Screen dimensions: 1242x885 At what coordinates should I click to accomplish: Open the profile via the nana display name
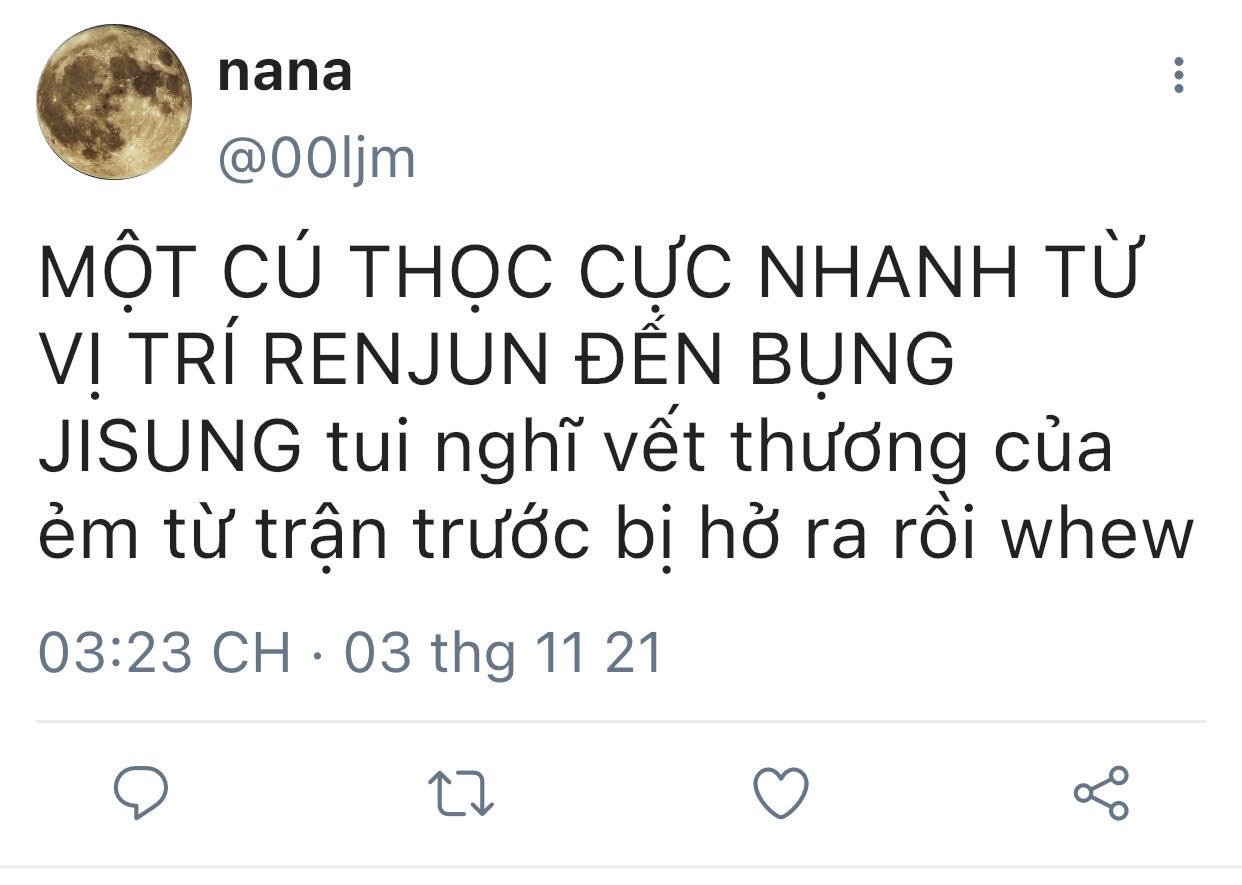pos(285,72)
